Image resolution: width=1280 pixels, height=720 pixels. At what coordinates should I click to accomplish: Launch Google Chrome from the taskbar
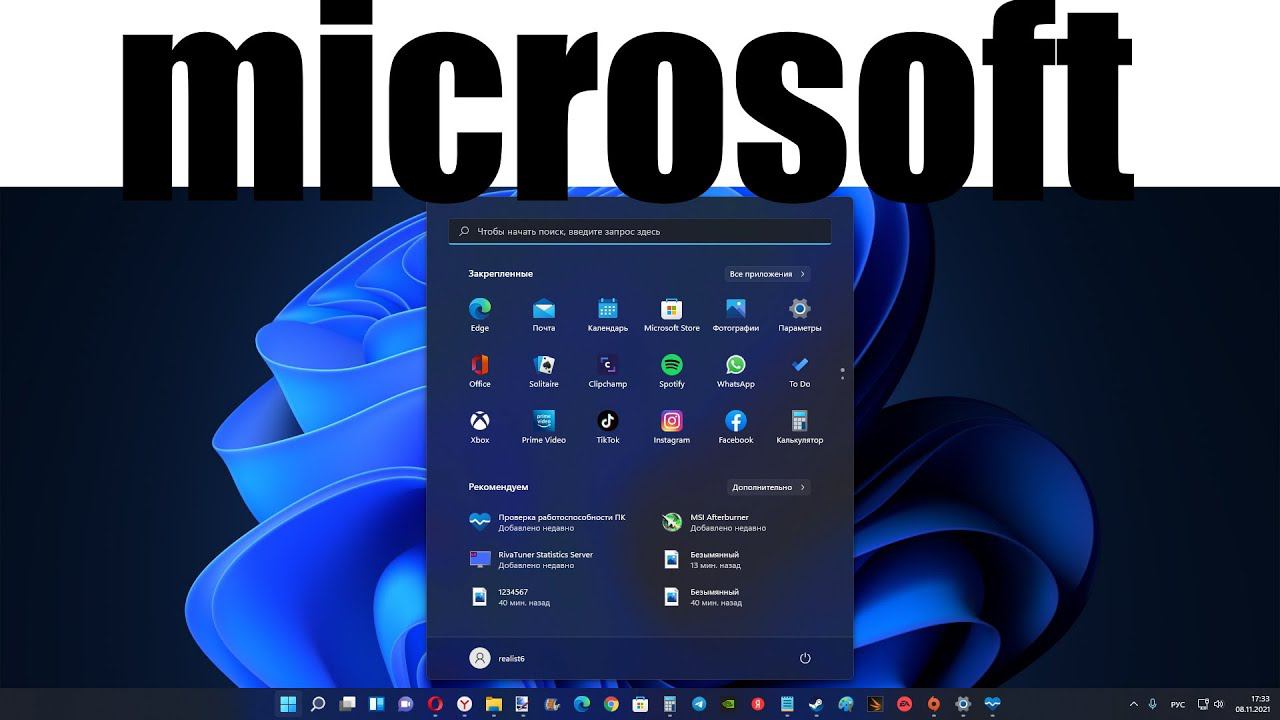tap(611, 704)
